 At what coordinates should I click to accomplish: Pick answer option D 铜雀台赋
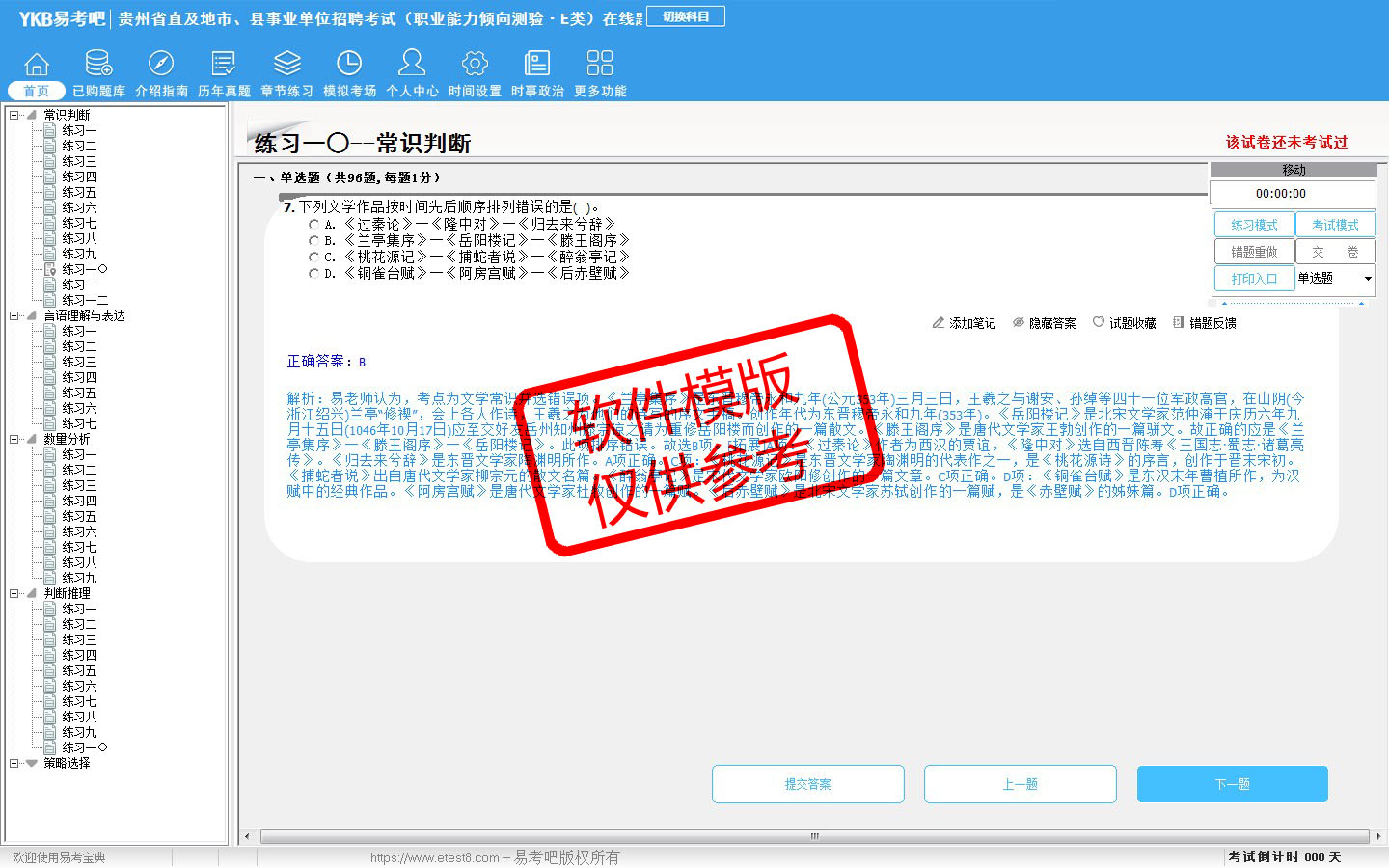pos(313,274)
